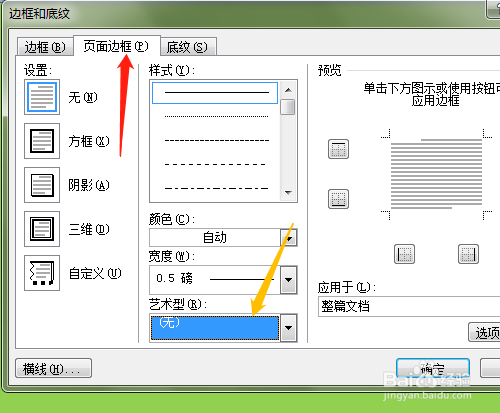Click the 0.5 磅 width field

point(215,280)
